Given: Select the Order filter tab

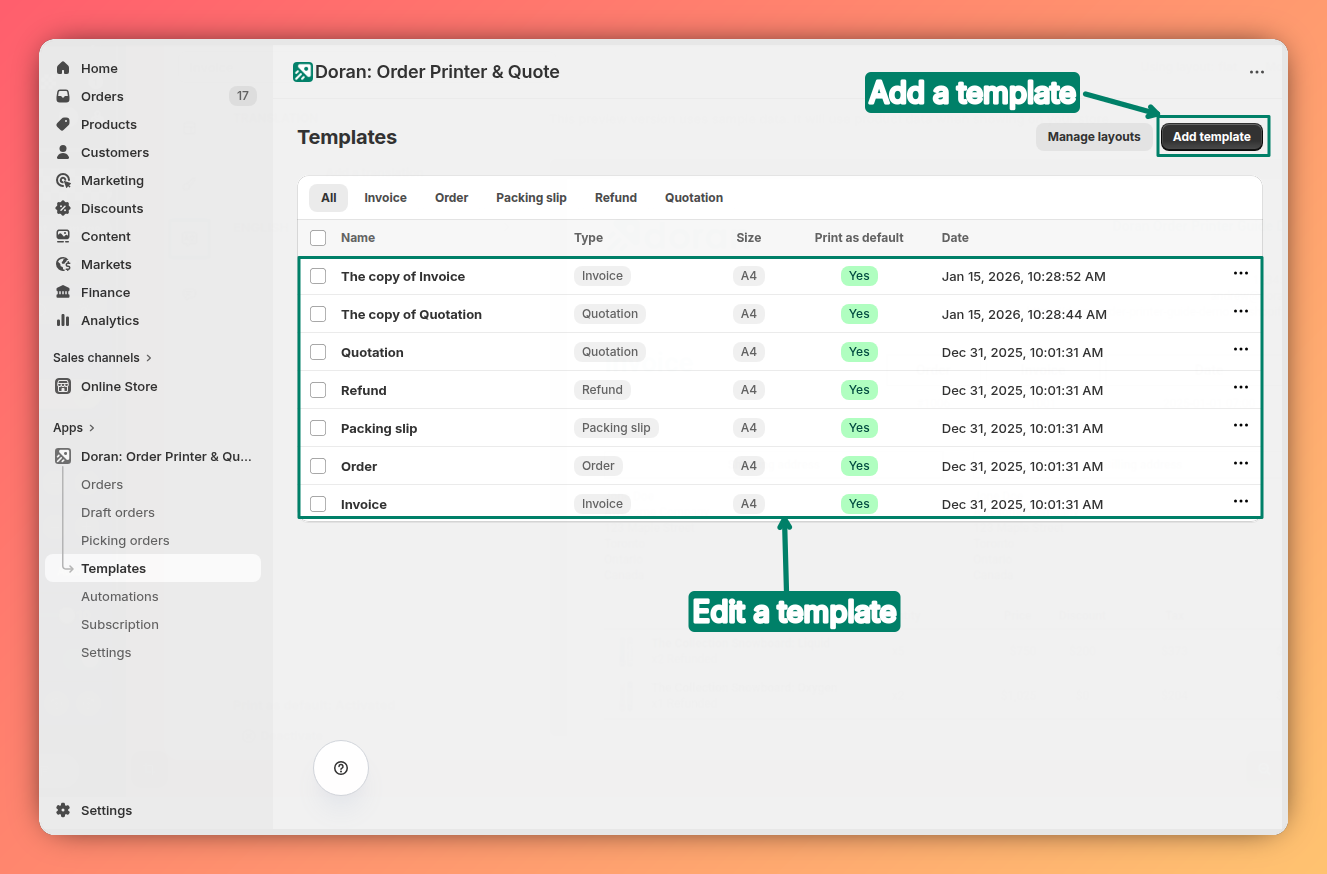Looking at the screenshot, I should (x=451, y=198).
